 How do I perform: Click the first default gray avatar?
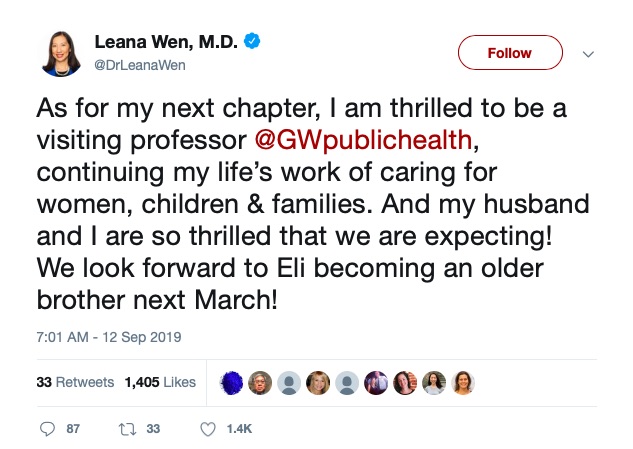289,382
